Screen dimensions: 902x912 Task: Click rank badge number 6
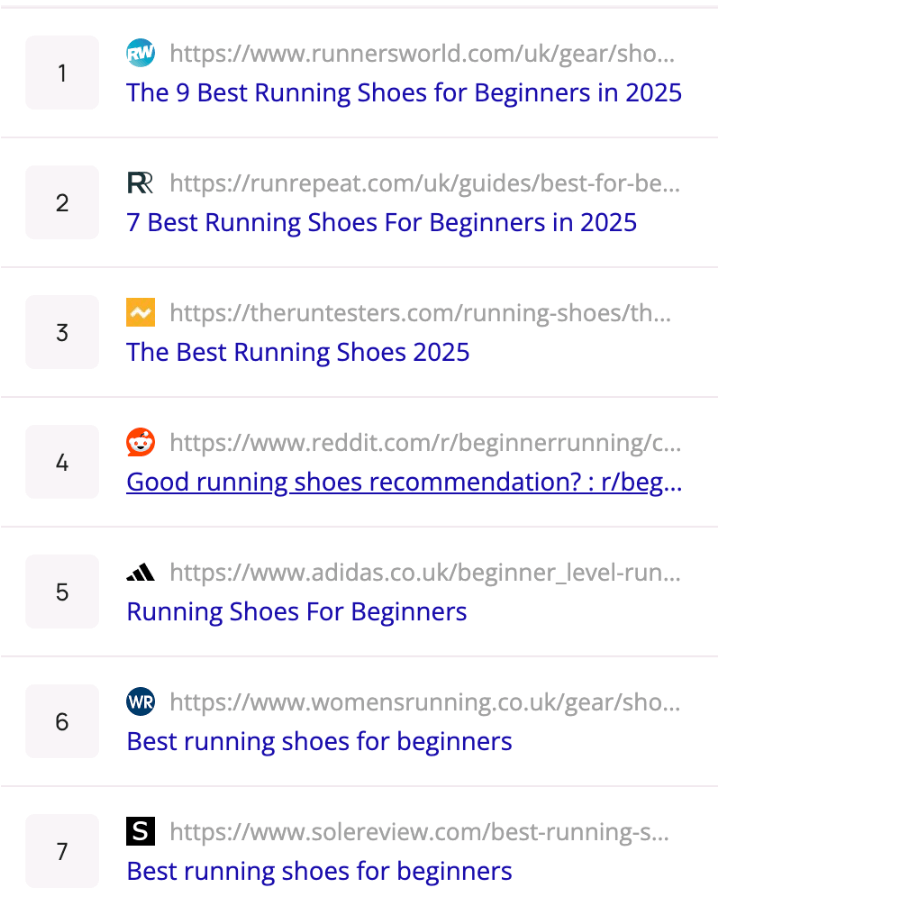coord(62,721)
